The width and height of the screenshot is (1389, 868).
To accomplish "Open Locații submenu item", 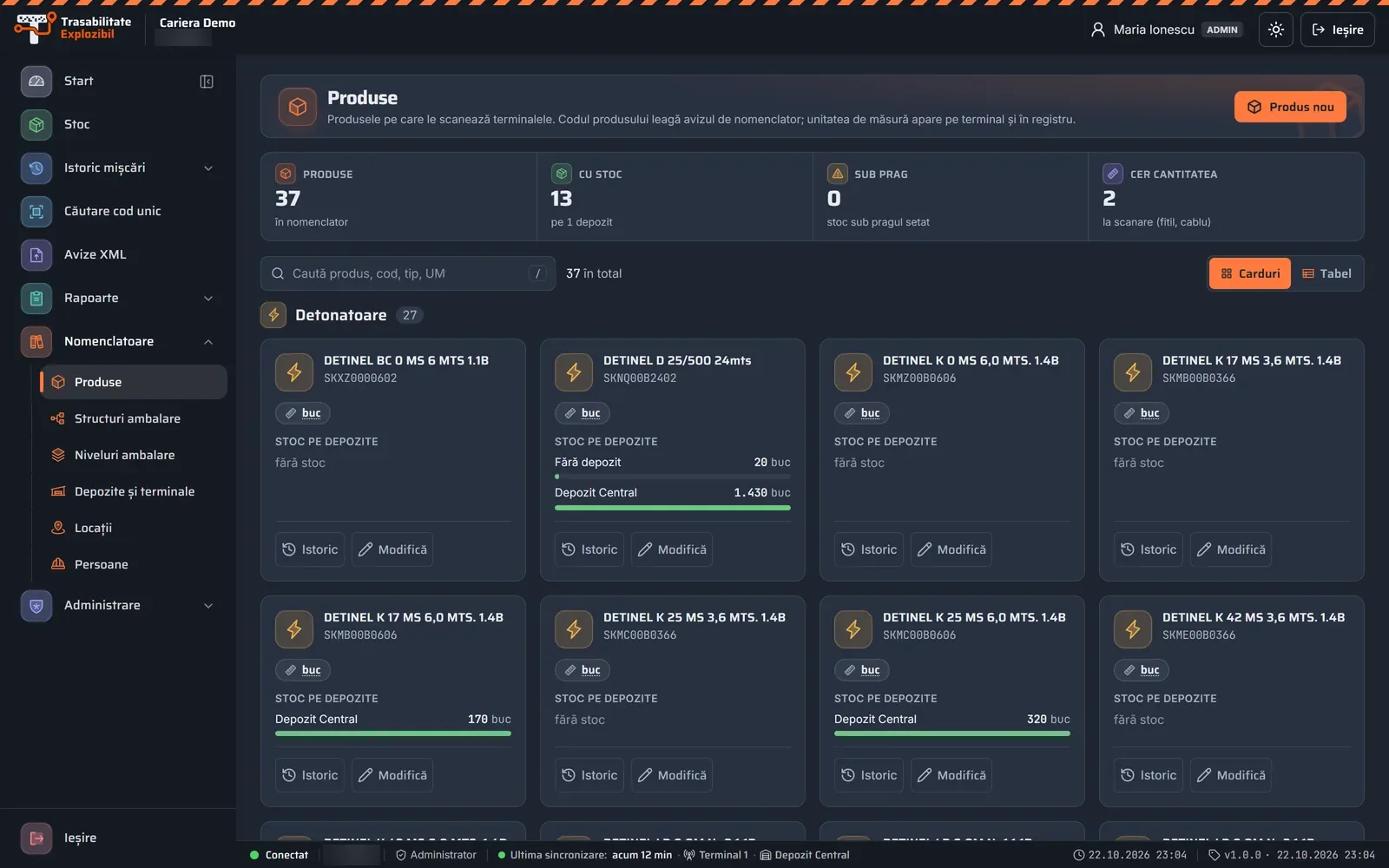I will (134, 528).
